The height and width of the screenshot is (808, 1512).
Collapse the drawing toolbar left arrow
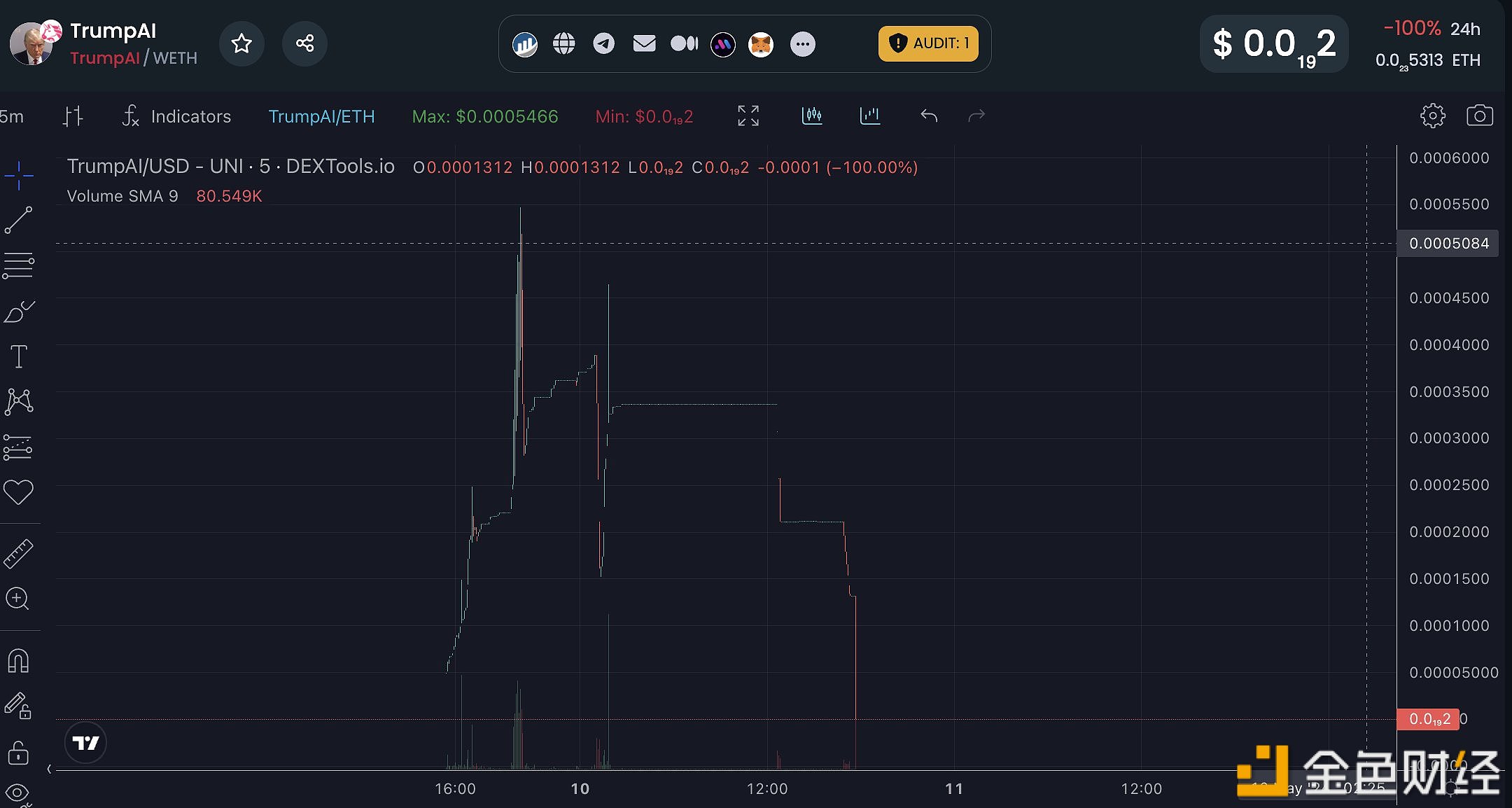(49, 769)
